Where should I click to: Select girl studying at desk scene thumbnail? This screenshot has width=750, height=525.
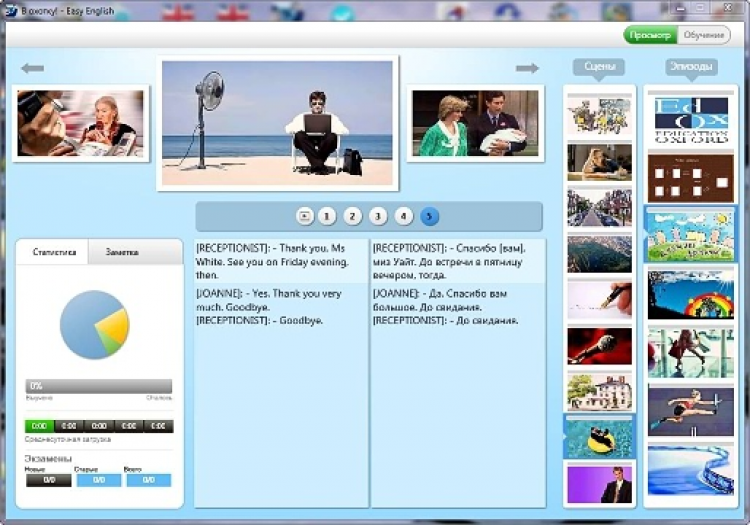[x=599, y=163]
